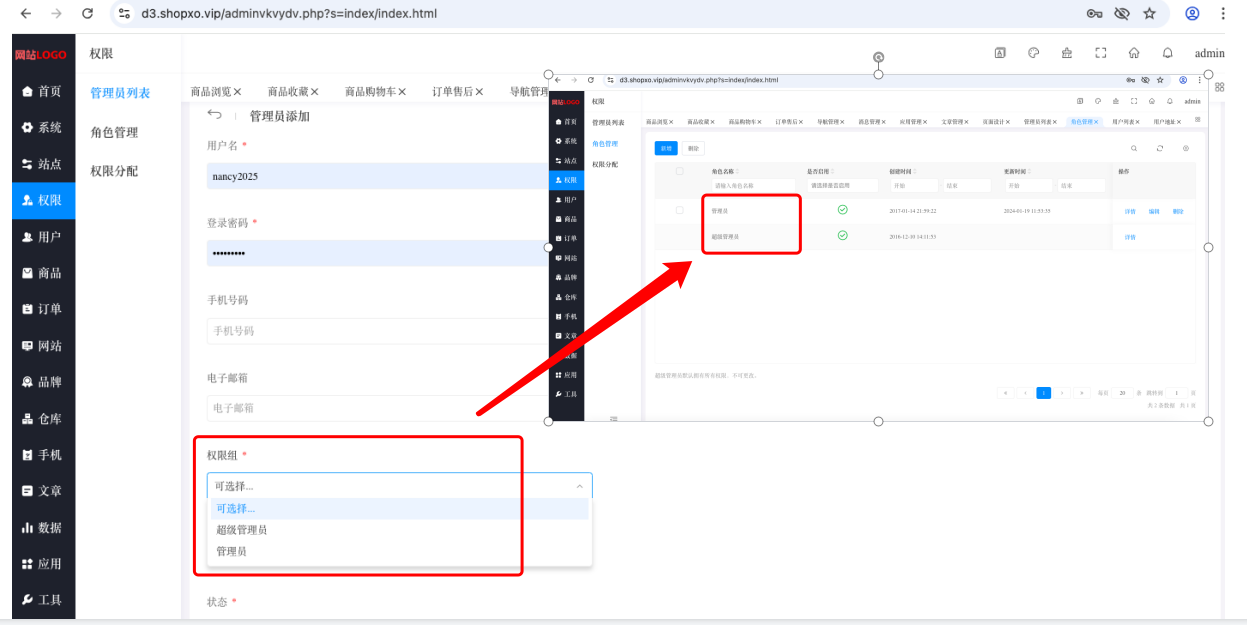Open 首页 in the sidebar
1247x625 pixels.
pos(42,91)
